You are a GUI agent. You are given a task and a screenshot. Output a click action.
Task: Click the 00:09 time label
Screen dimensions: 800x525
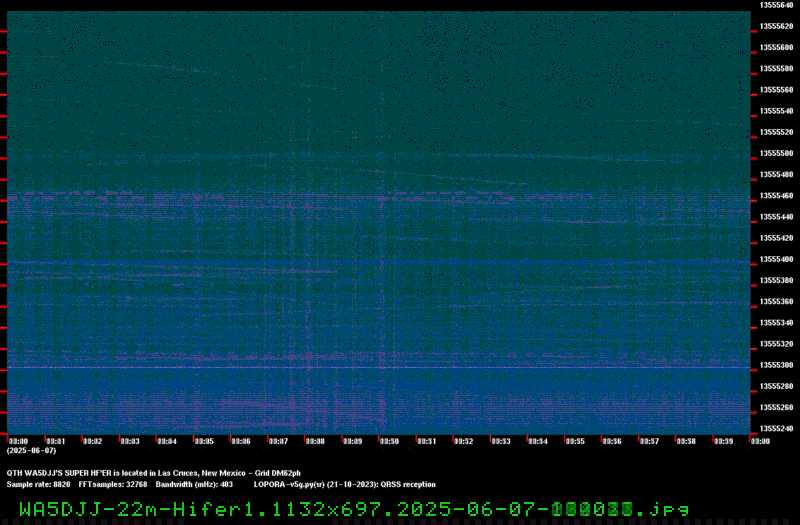point(352,441)
